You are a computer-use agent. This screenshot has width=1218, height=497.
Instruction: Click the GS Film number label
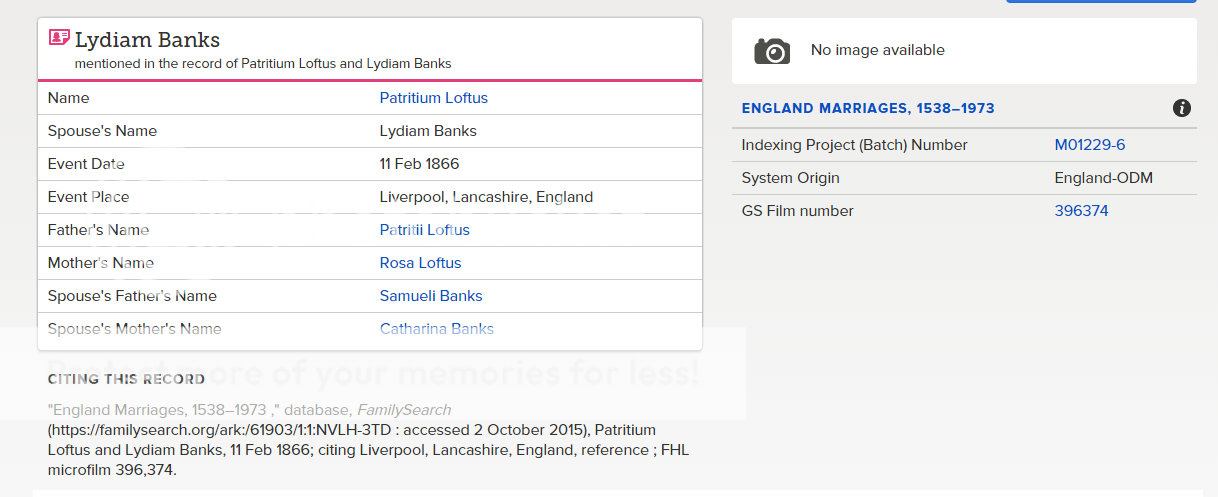point(798,211)
